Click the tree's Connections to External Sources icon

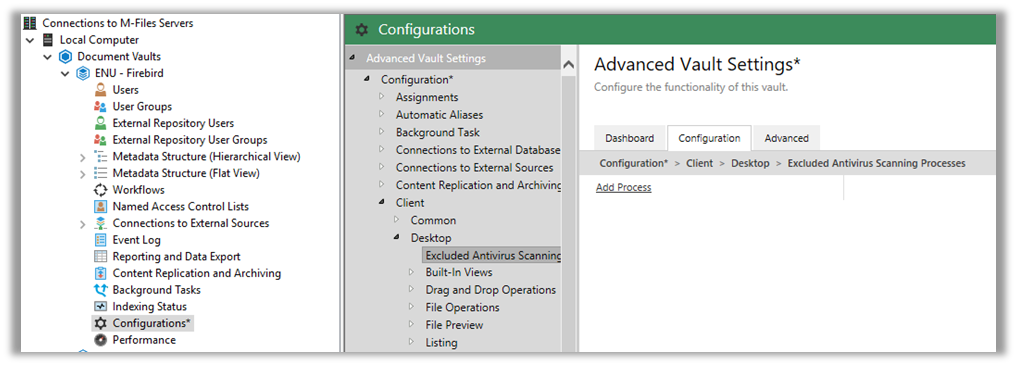click(101, 223)
